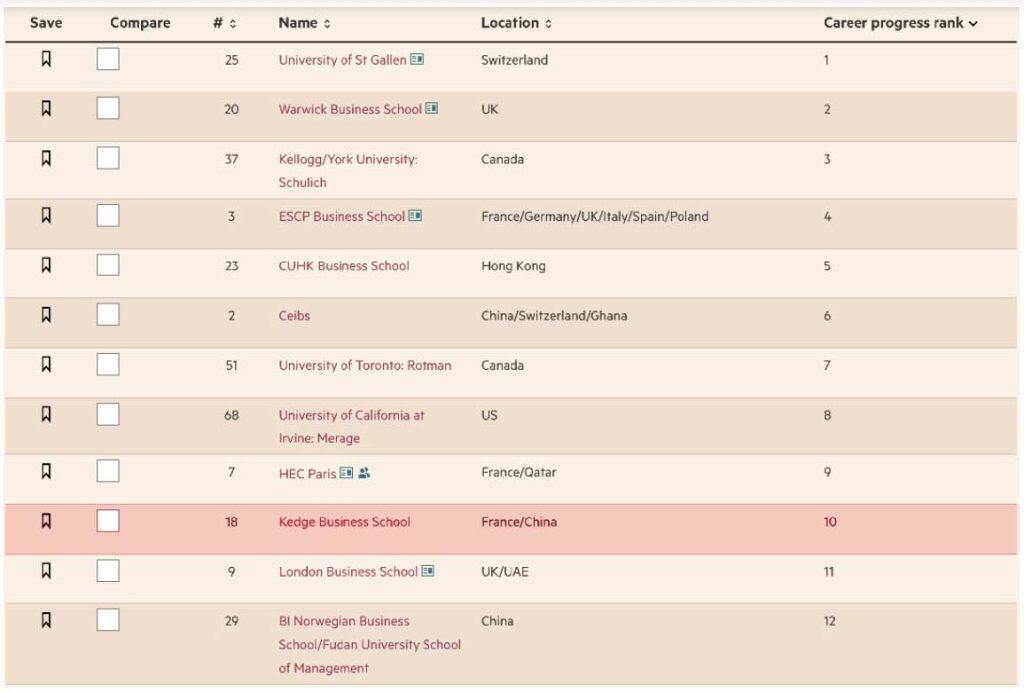1024x692 pixels.
Task: Click the Compare column header
Action: coord(140,23)
